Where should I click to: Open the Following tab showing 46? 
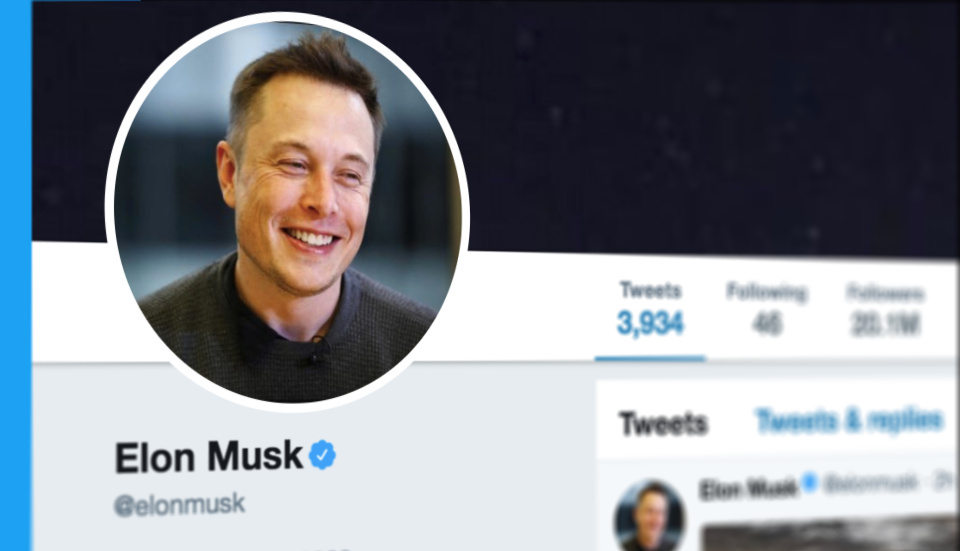(x=767, y=309)
